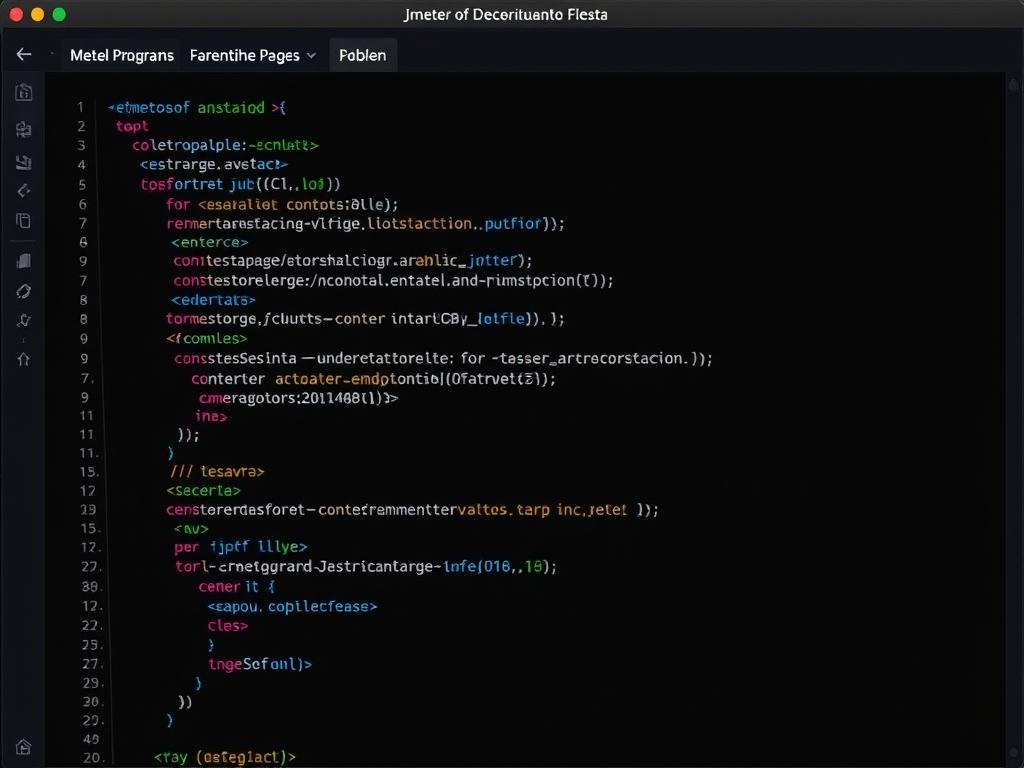Open the Farentihe Pages tab label
This screenshot has width=1024, height=768.
click(x=245, y=56)
